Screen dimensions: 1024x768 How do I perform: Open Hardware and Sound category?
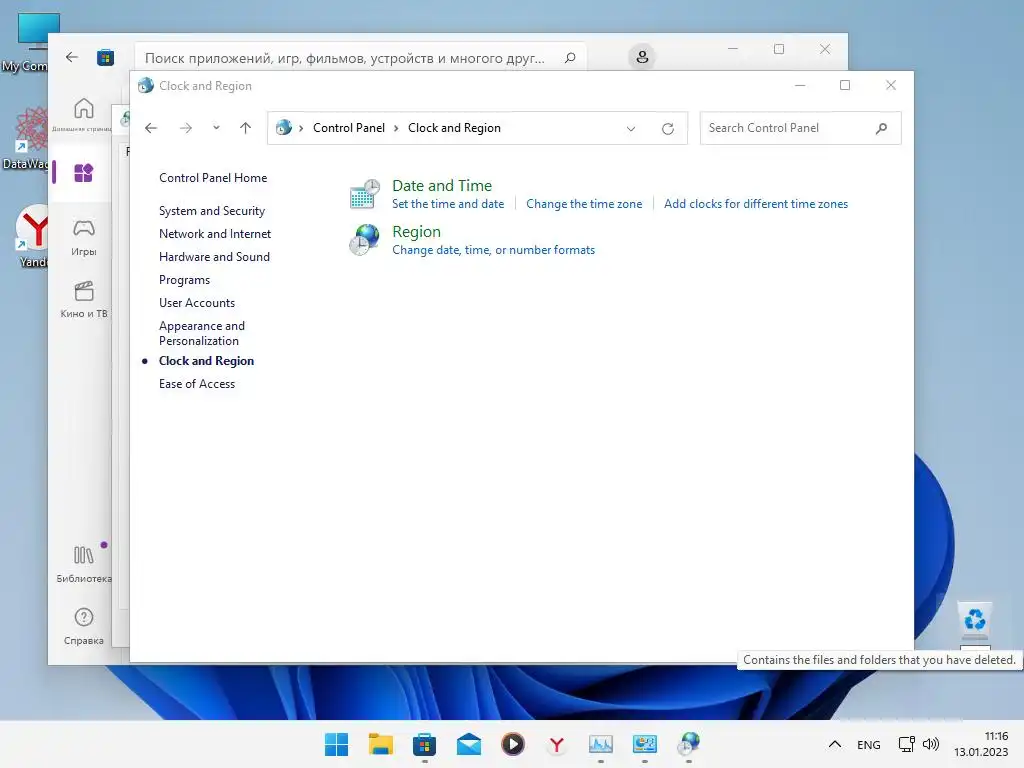214,257
